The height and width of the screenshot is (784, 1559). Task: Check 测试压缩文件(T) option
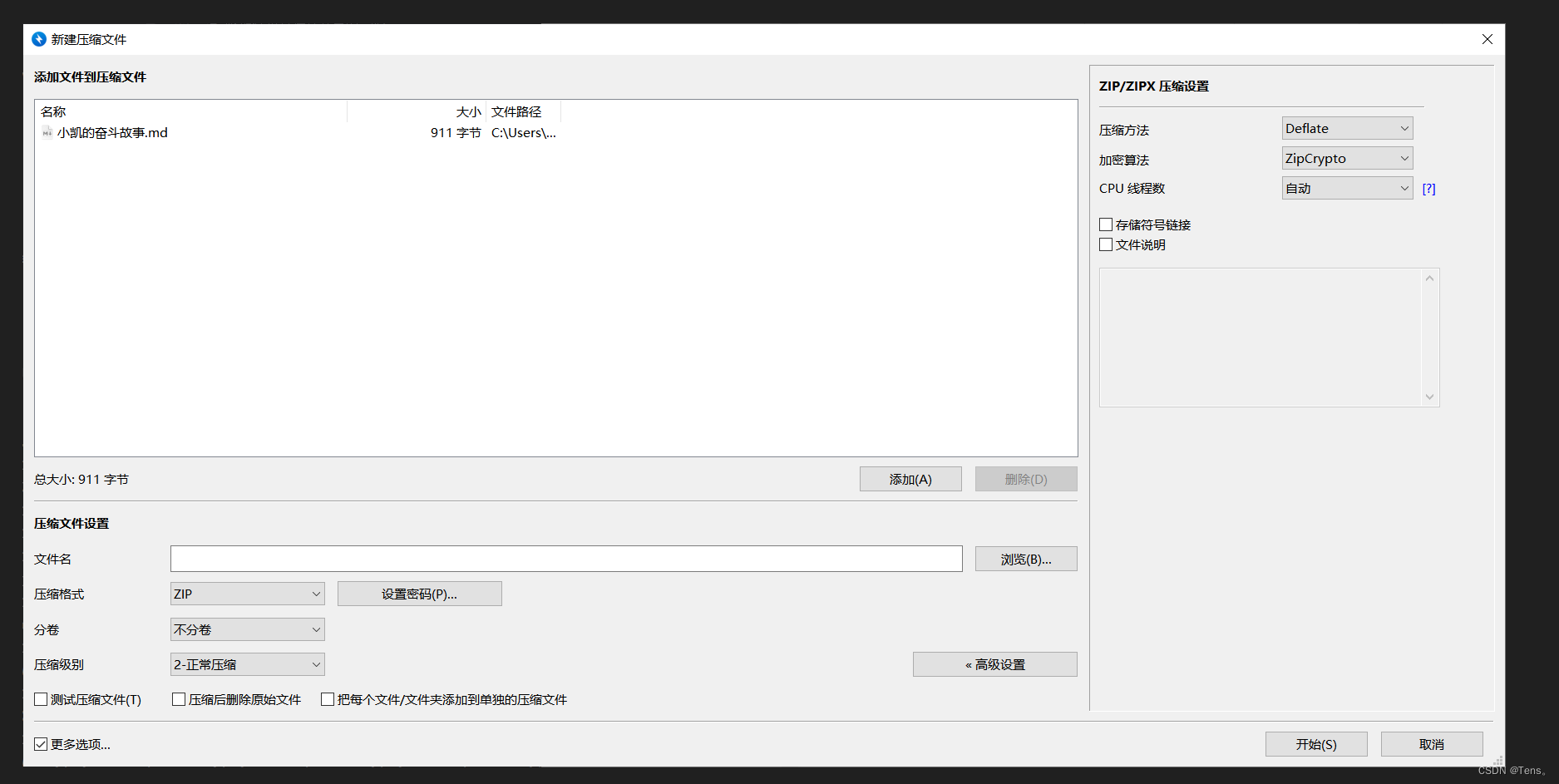41,699
